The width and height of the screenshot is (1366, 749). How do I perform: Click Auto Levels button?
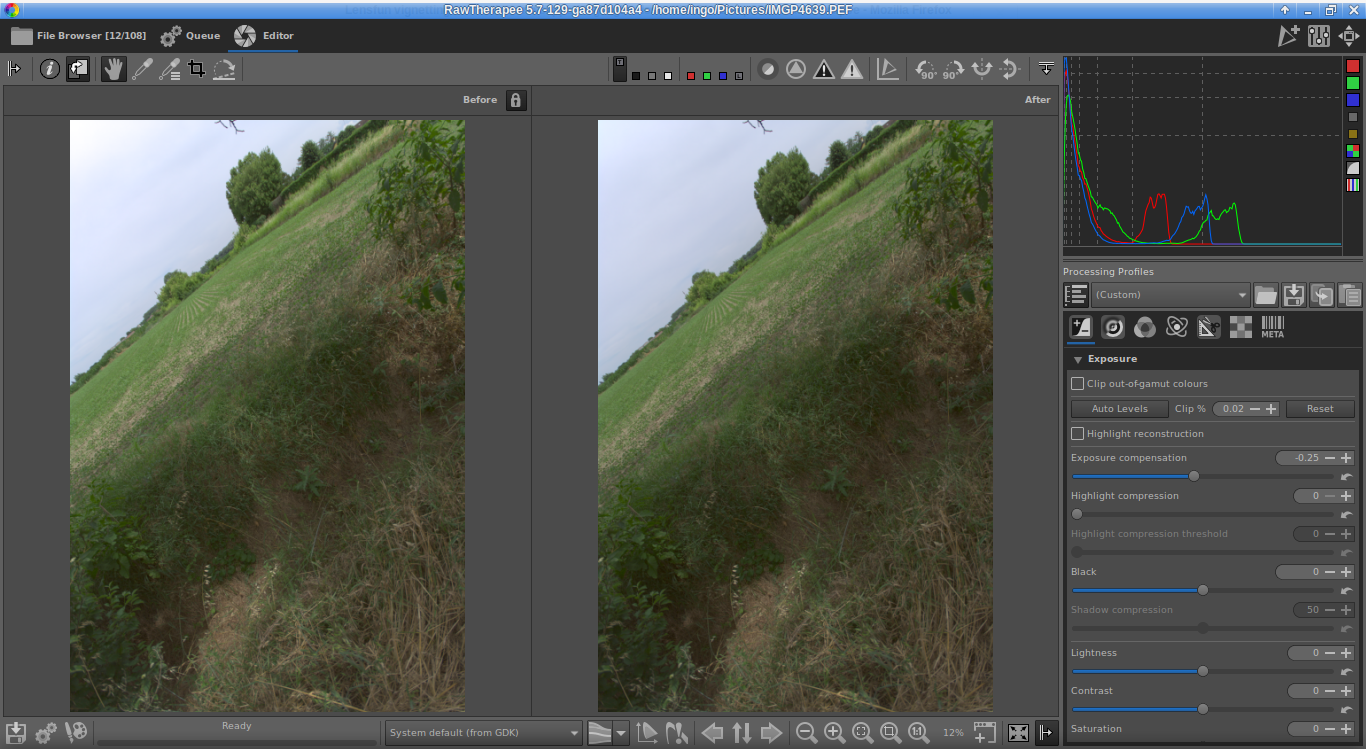click(x=1119, y=409)
